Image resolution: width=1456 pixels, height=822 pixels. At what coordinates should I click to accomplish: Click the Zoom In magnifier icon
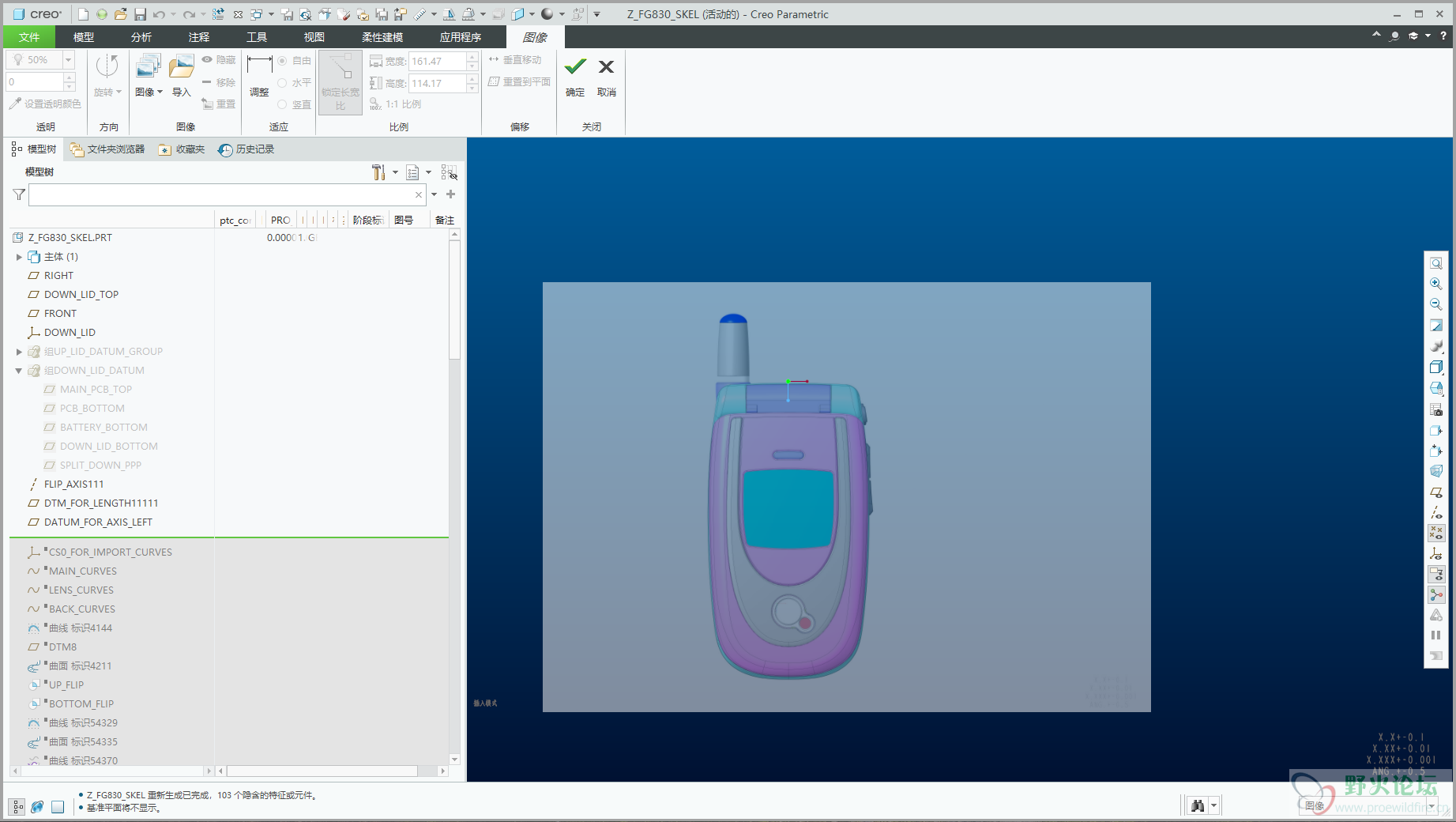(1436, 284)
